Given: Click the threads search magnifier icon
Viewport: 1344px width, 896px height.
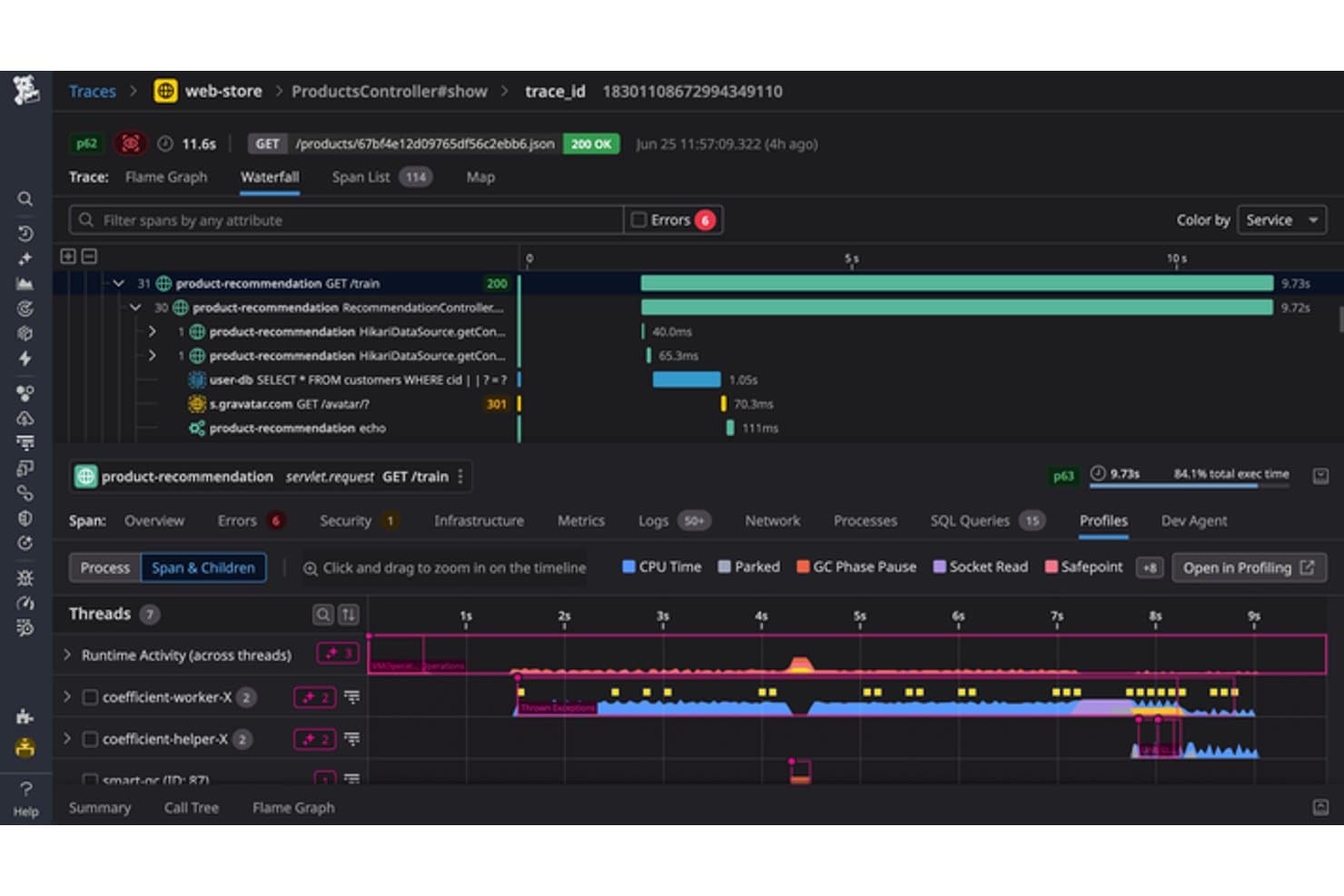Looking at the screenshot, I should 322,615.
